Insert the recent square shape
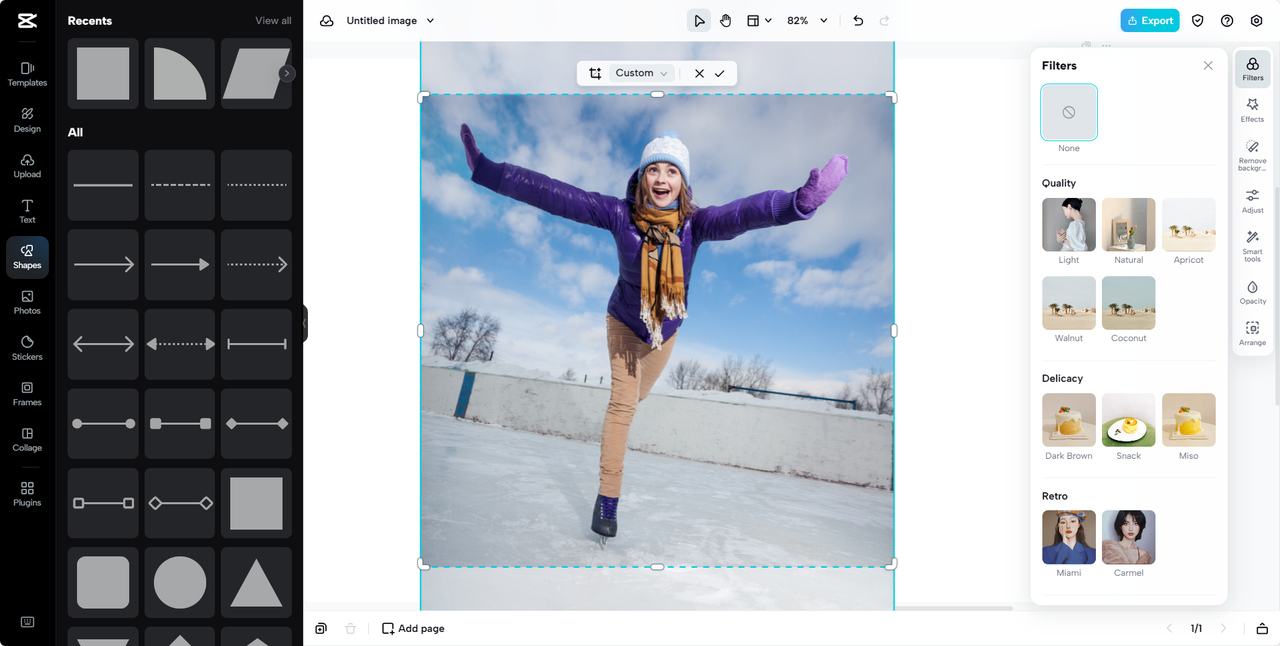 tap(103, 73)
